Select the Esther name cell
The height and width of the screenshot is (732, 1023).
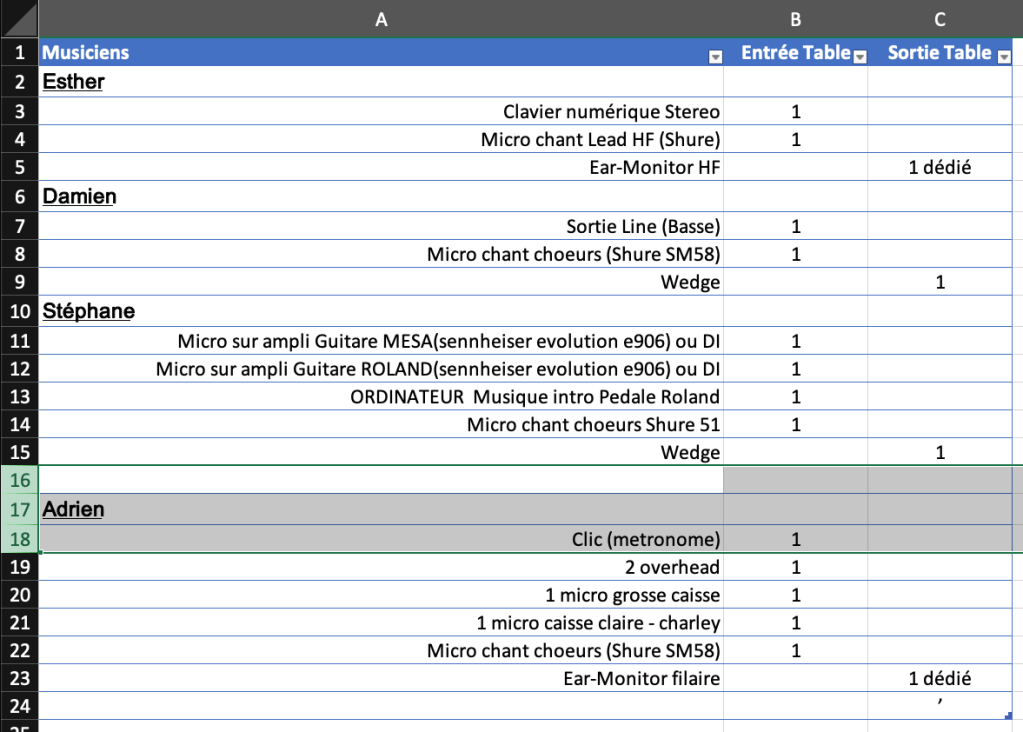click(73, 82)
